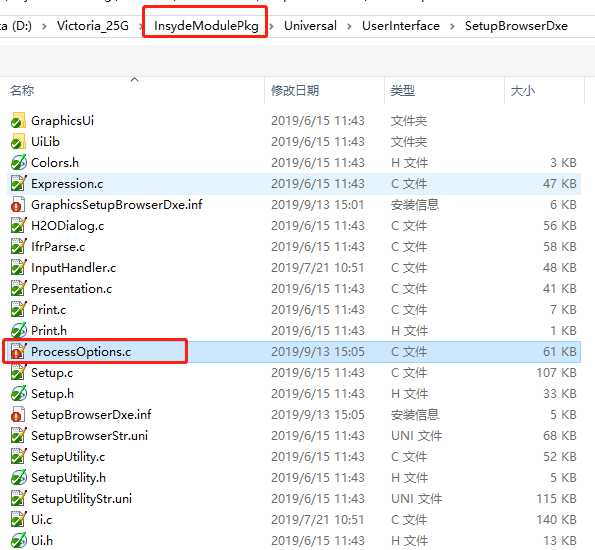Expand breadcrumb chevron after UserInterface
This screenshot has width=595, height=550.
[x=452, y=26]
